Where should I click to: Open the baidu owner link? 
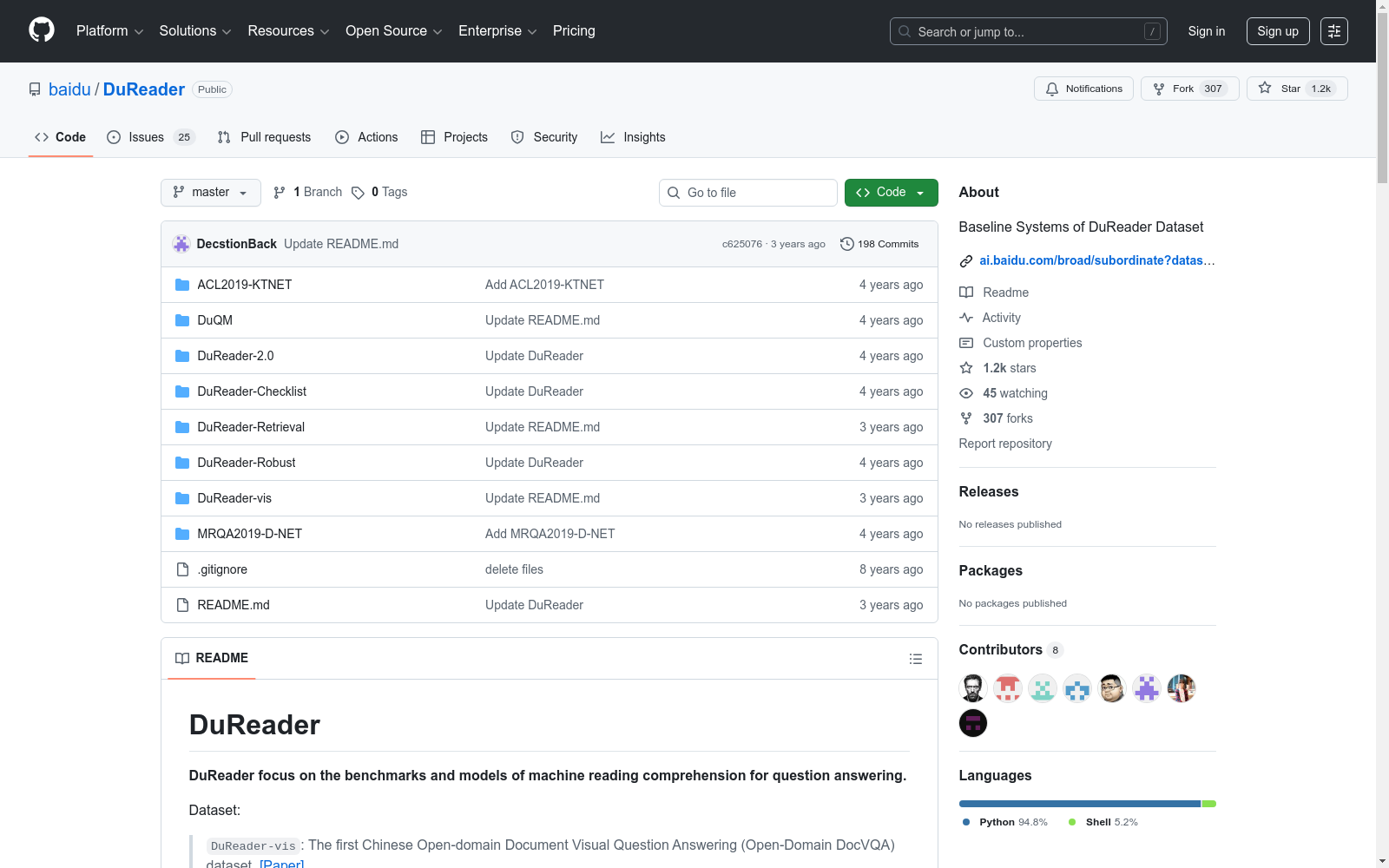pyautogui.click(x=69, y=89)
